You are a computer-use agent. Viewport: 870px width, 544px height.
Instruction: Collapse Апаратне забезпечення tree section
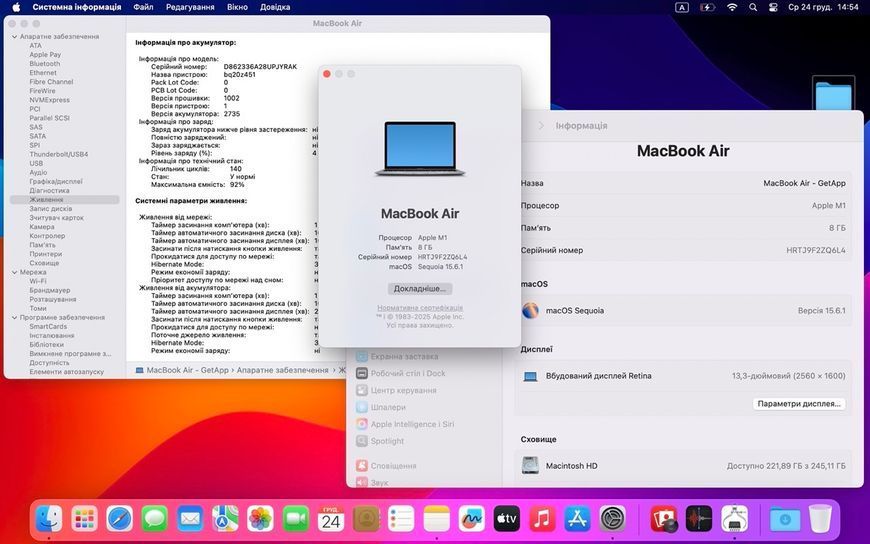tap(14, 37)
